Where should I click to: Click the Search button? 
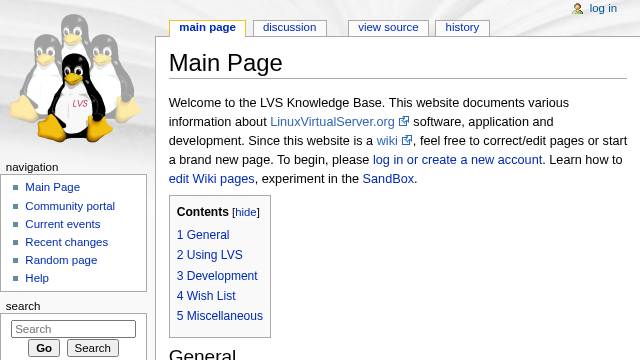pyautogui.click(x=93, y=348)
